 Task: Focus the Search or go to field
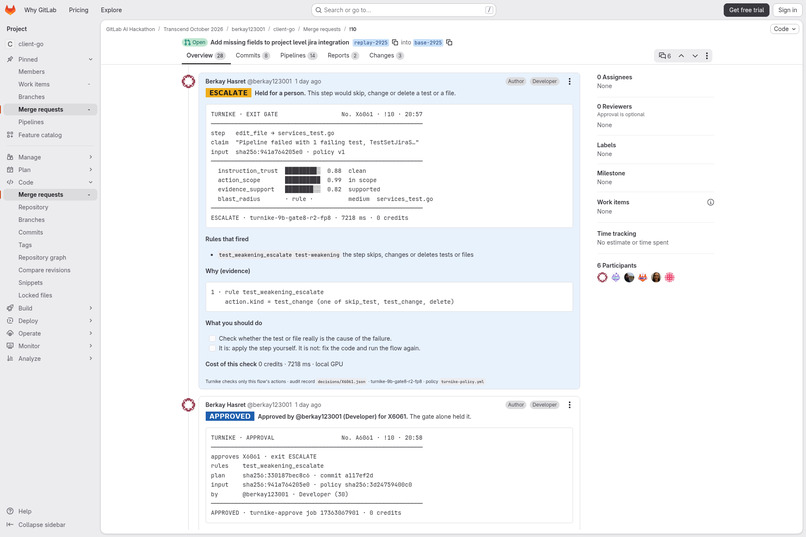click(x=404, y=10)
